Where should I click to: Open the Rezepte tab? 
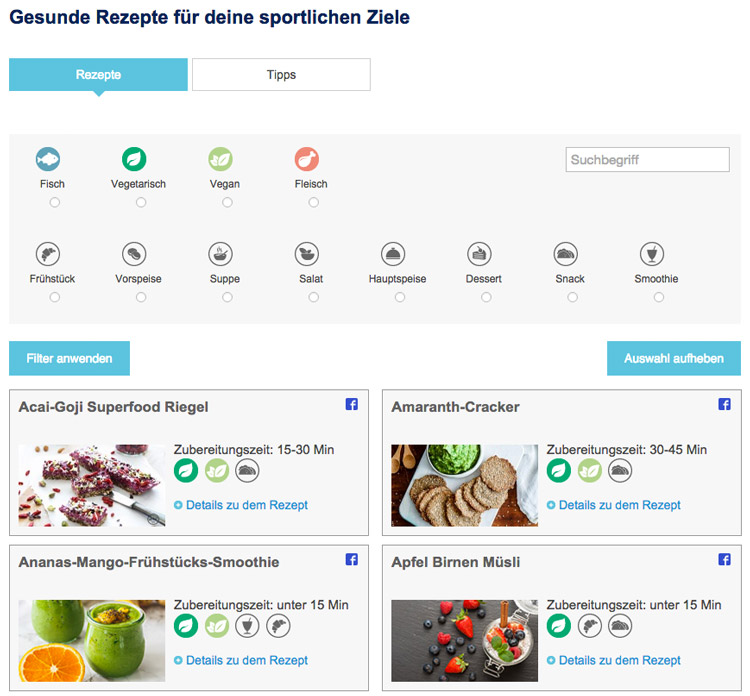pyautogui.click(x=98, y=75)
